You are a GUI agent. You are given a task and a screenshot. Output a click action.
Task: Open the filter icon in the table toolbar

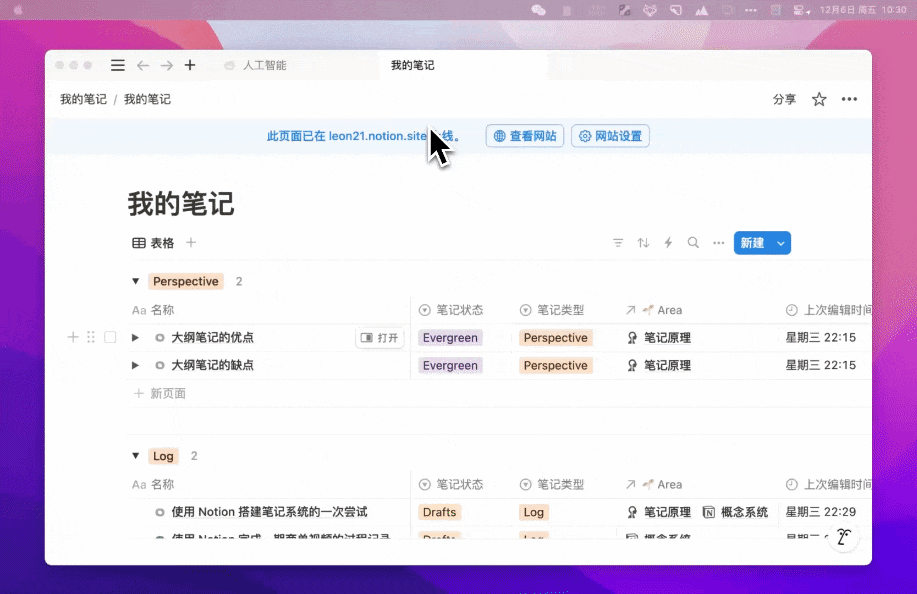point(618,242)
